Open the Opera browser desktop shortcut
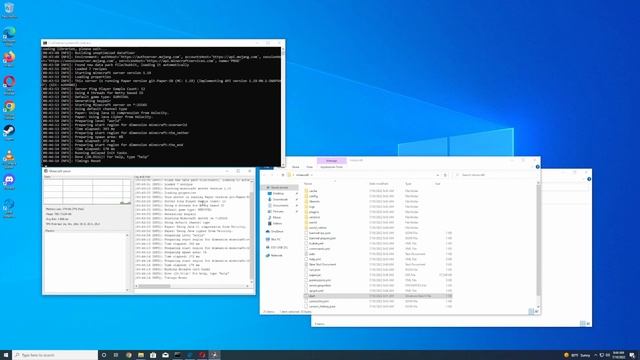Viewport: 640px width, 360px height. tap(9, 84)
